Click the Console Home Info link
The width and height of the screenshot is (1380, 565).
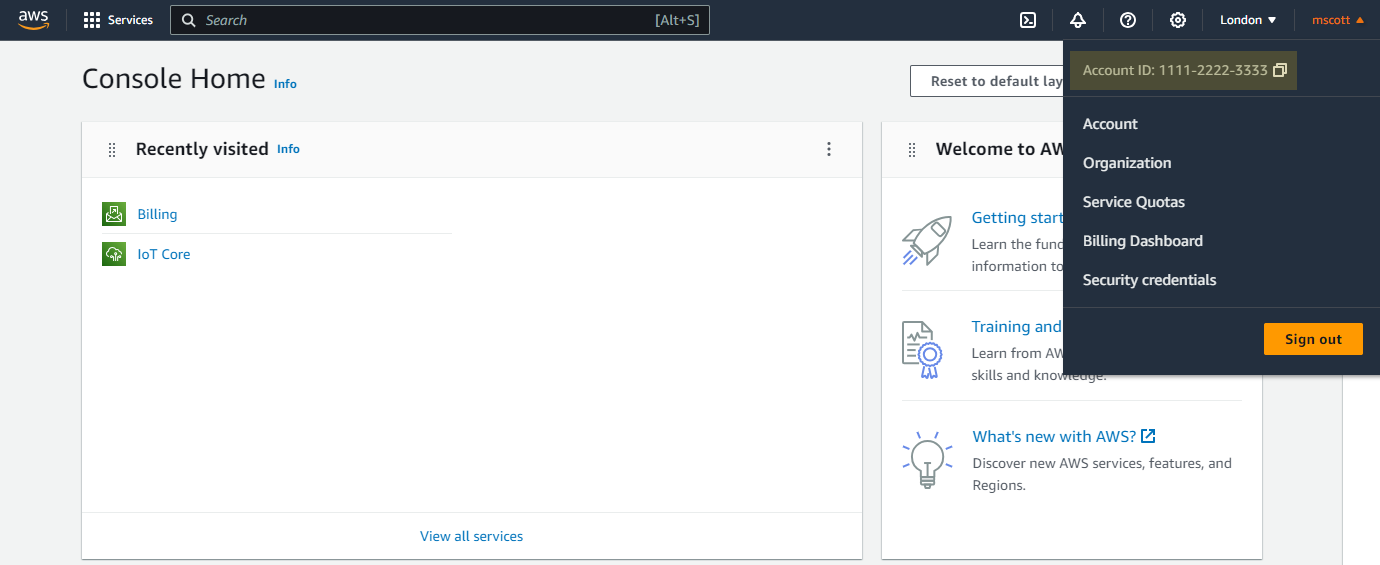(x=285, y=84)
